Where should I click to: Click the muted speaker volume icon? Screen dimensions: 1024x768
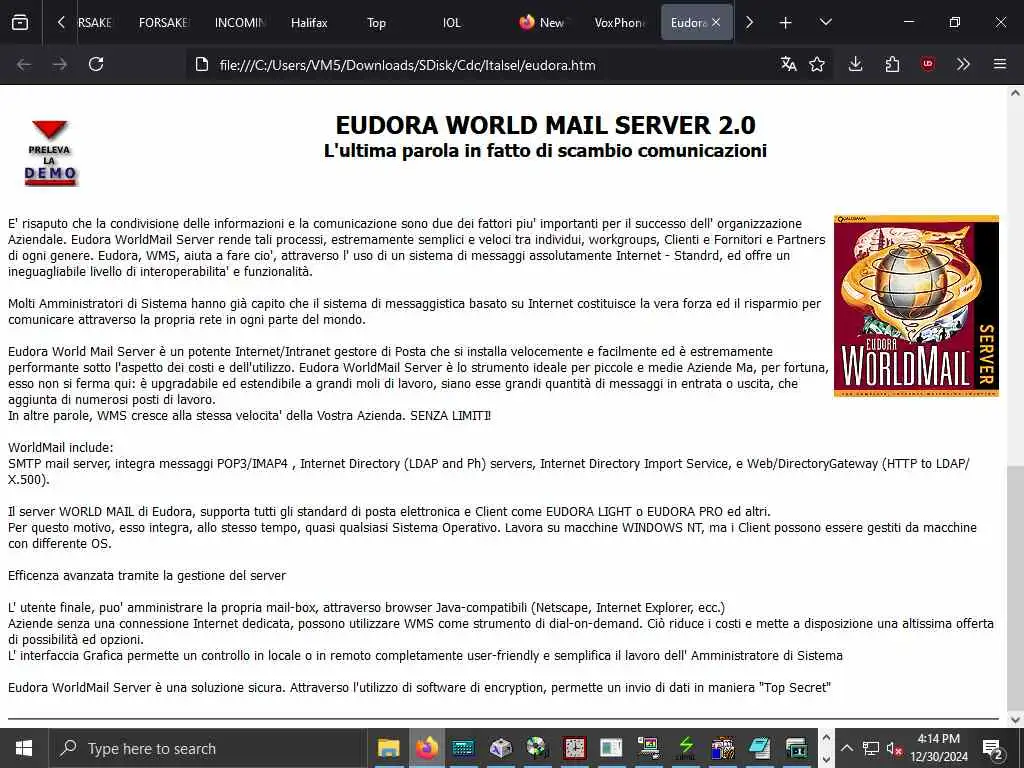click(x=894, y=748)
